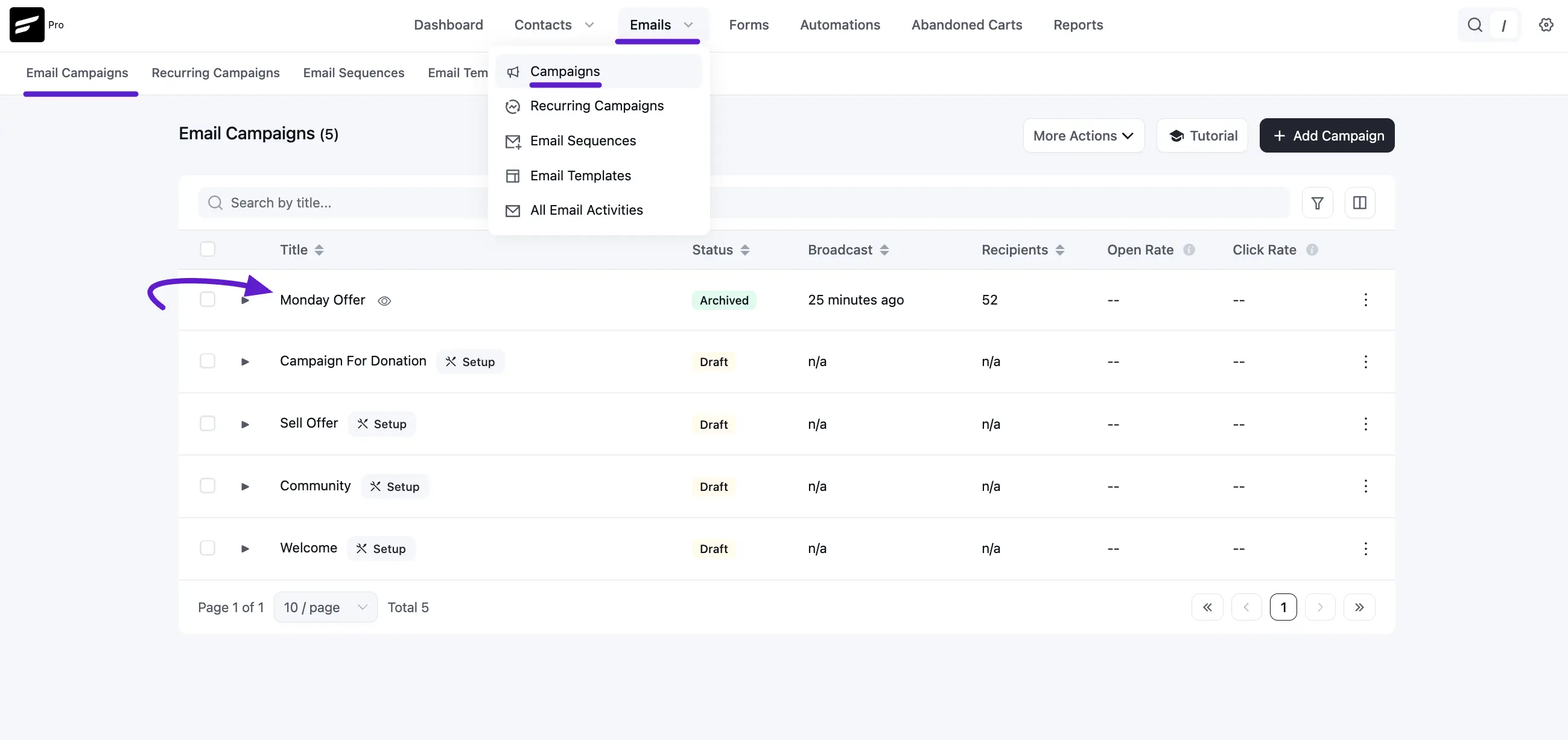Switch to Email Sequences sub-tab

click(x=354, y=72)
